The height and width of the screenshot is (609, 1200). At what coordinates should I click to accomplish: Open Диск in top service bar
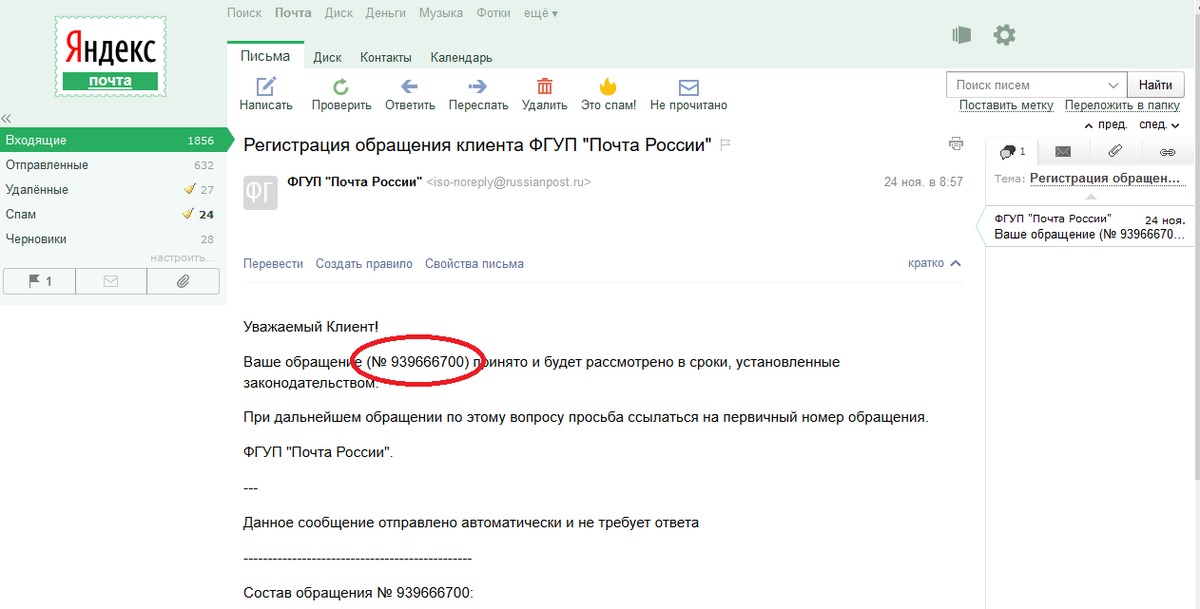(339, 13)
